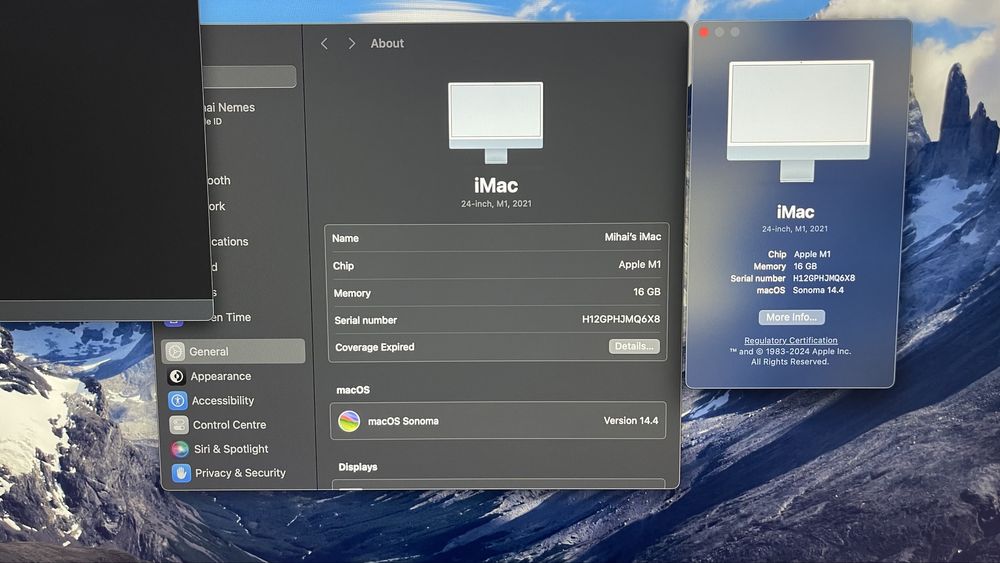Click the About pane title
The width and height of the screenshot is (1000, 563).
(x=387, y=43)
